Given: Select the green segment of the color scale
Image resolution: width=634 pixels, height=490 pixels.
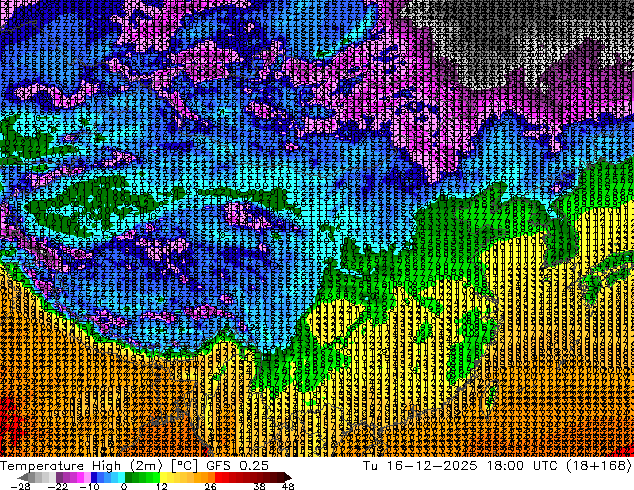Looking at the screenshot, I should point(140,477).
